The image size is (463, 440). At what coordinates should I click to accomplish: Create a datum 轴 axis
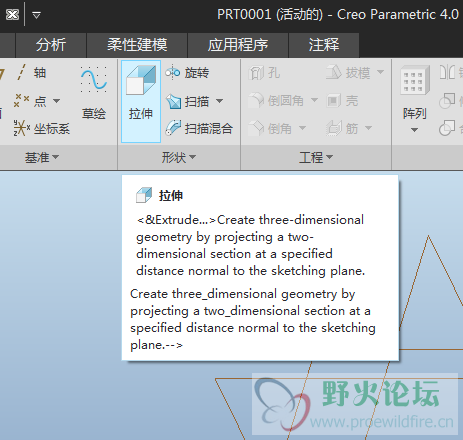(31, 73)
